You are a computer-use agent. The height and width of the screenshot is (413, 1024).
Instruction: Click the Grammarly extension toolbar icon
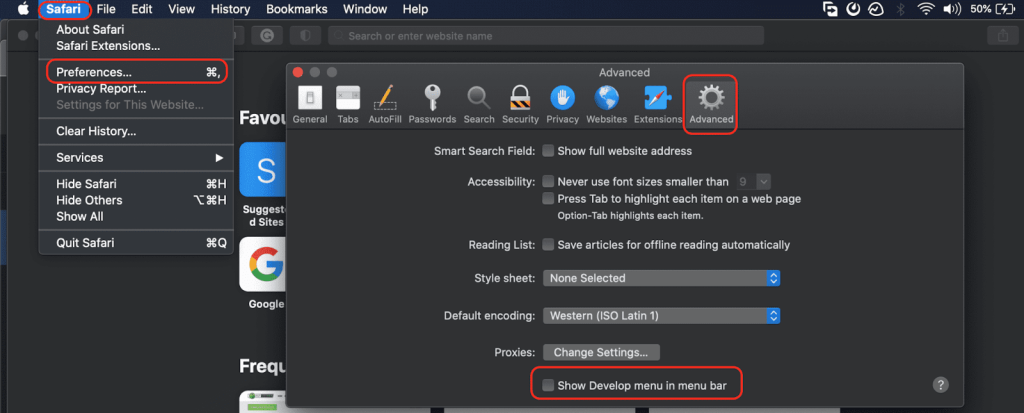pyautogui.click(x=266, y=36)
